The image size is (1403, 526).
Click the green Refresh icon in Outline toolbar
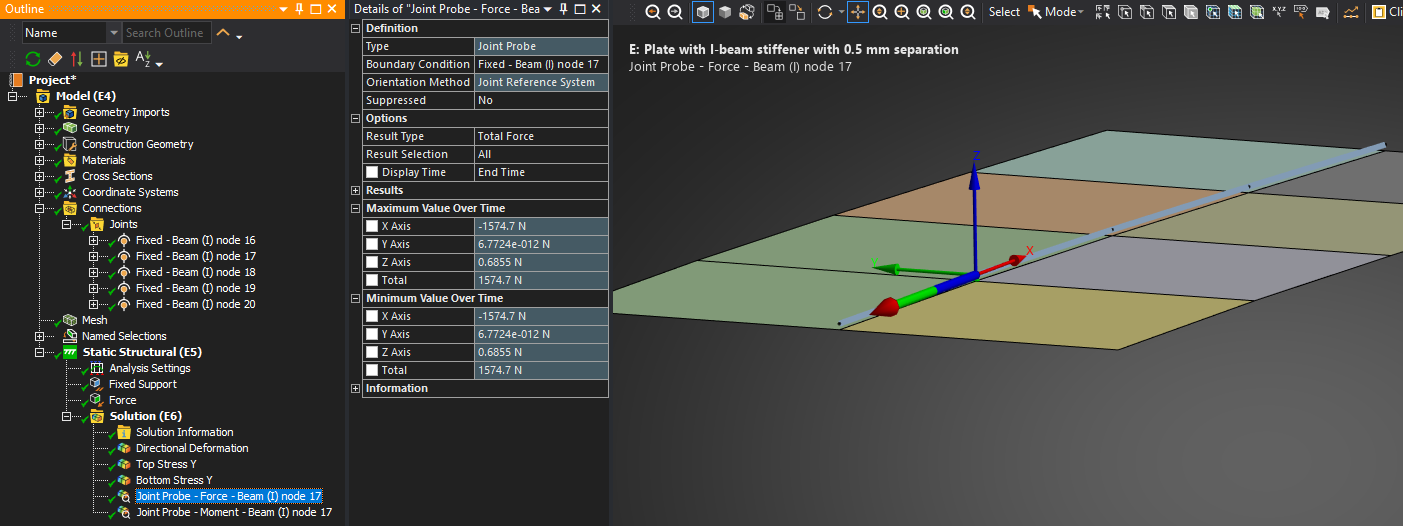point(33,60)
